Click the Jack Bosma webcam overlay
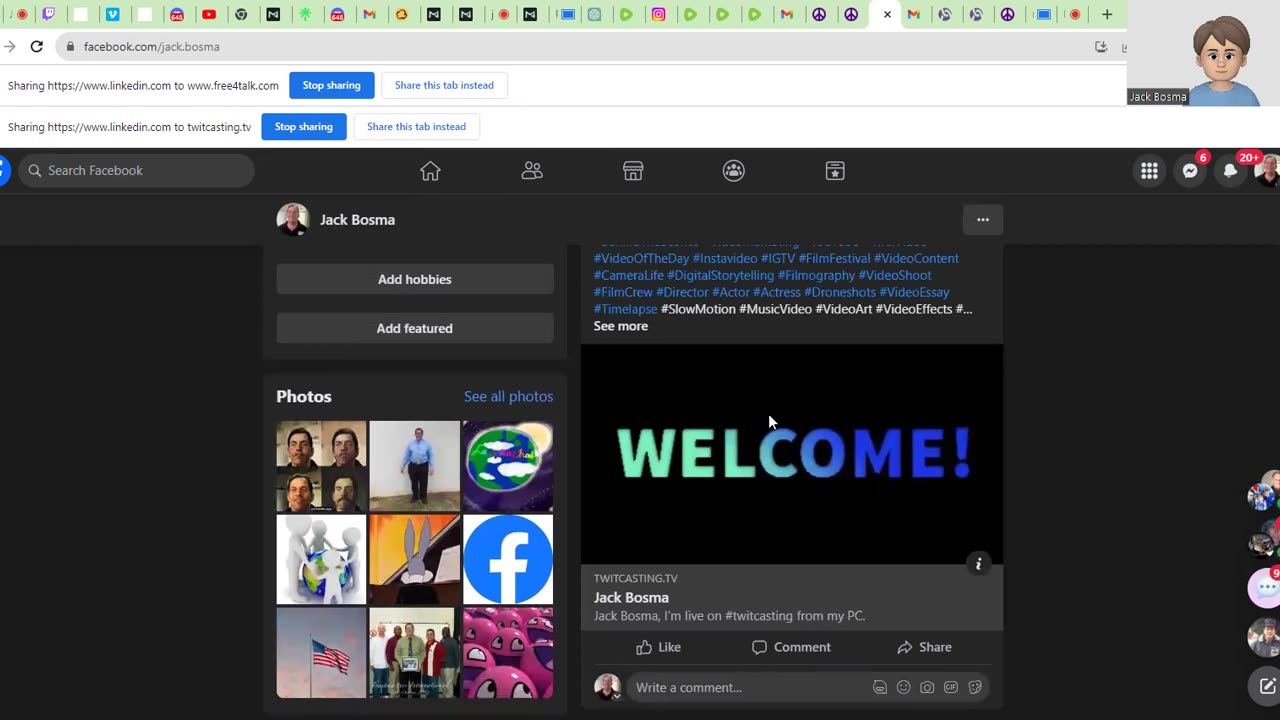Image resolution: width=1280 pixels, height=720 pixels. coord(1204,53)
